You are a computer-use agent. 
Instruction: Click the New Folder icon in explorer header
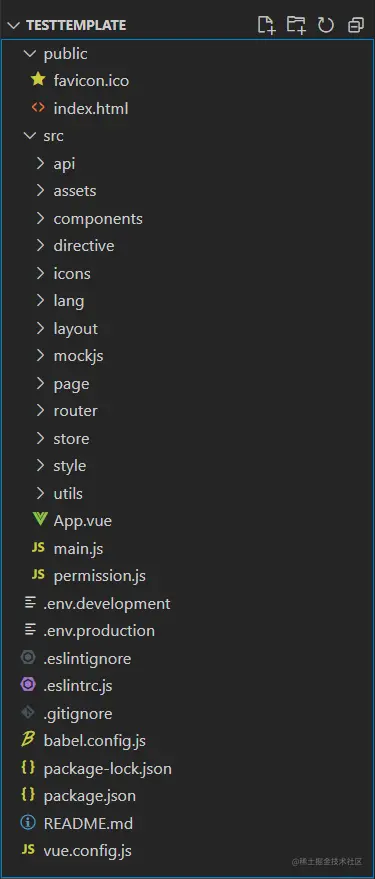(296, 25)
